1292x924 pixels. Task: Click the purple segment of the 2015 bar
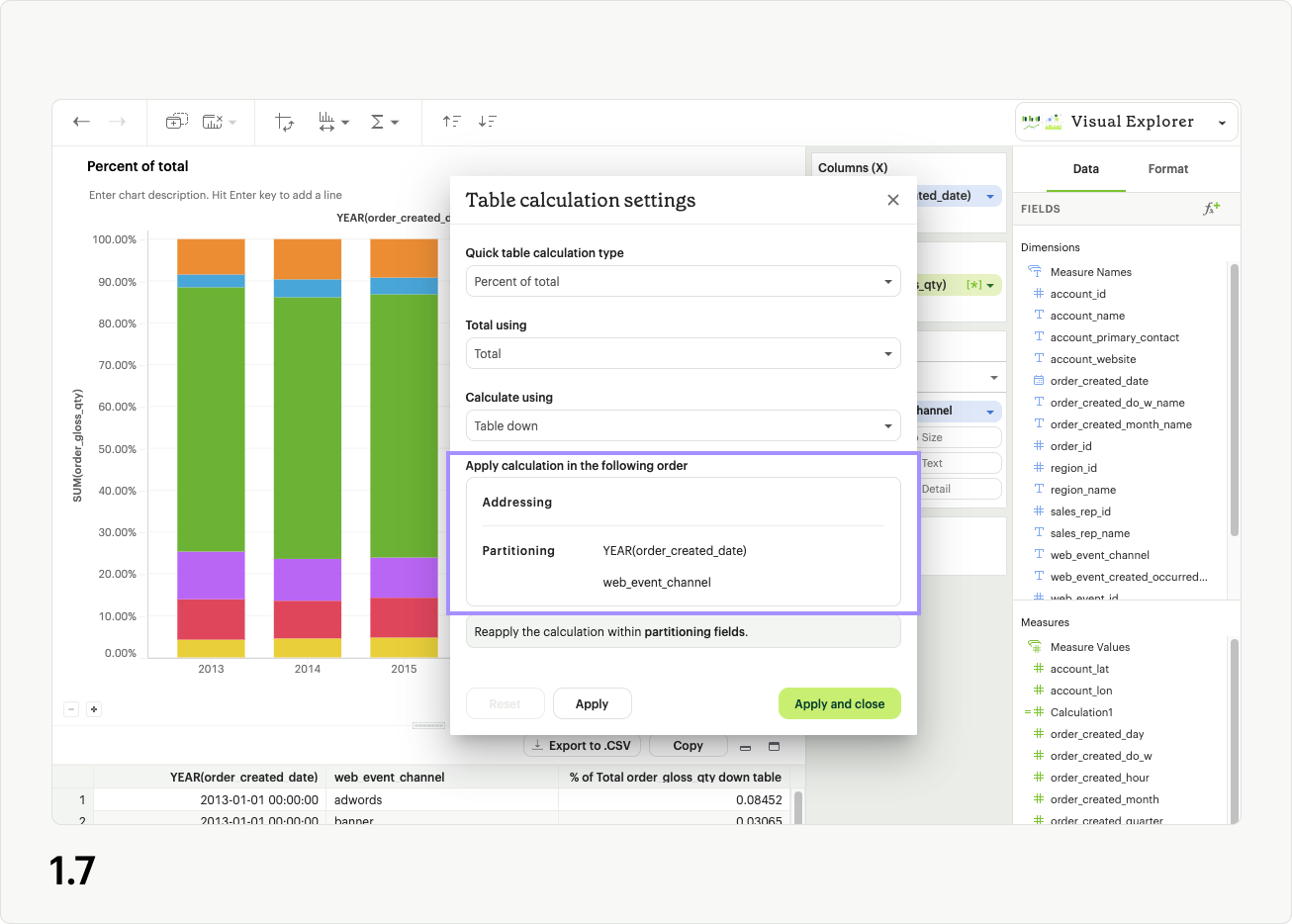pos(404,578)
